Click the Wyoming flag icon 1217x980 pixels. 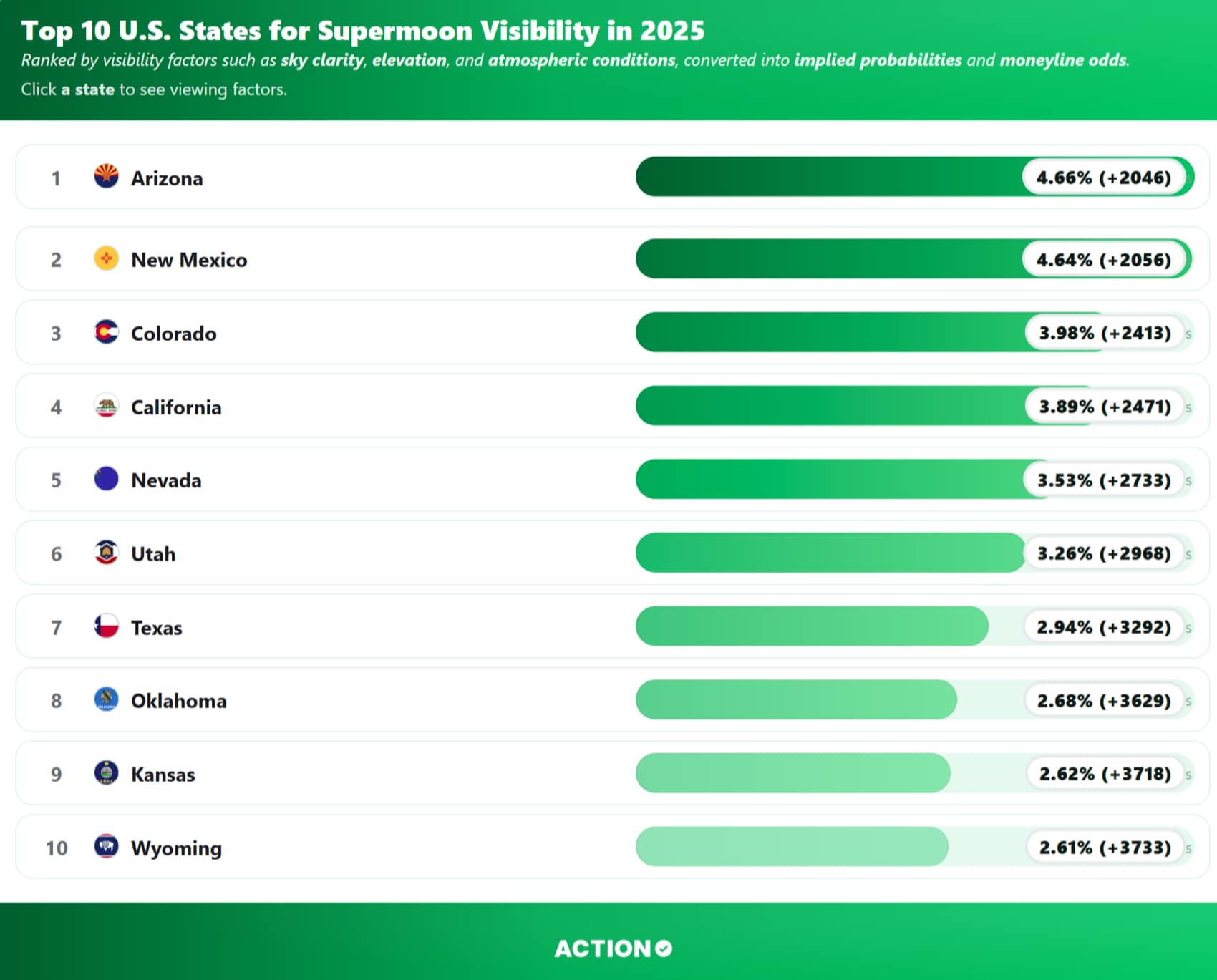click(x=106, y=847)
